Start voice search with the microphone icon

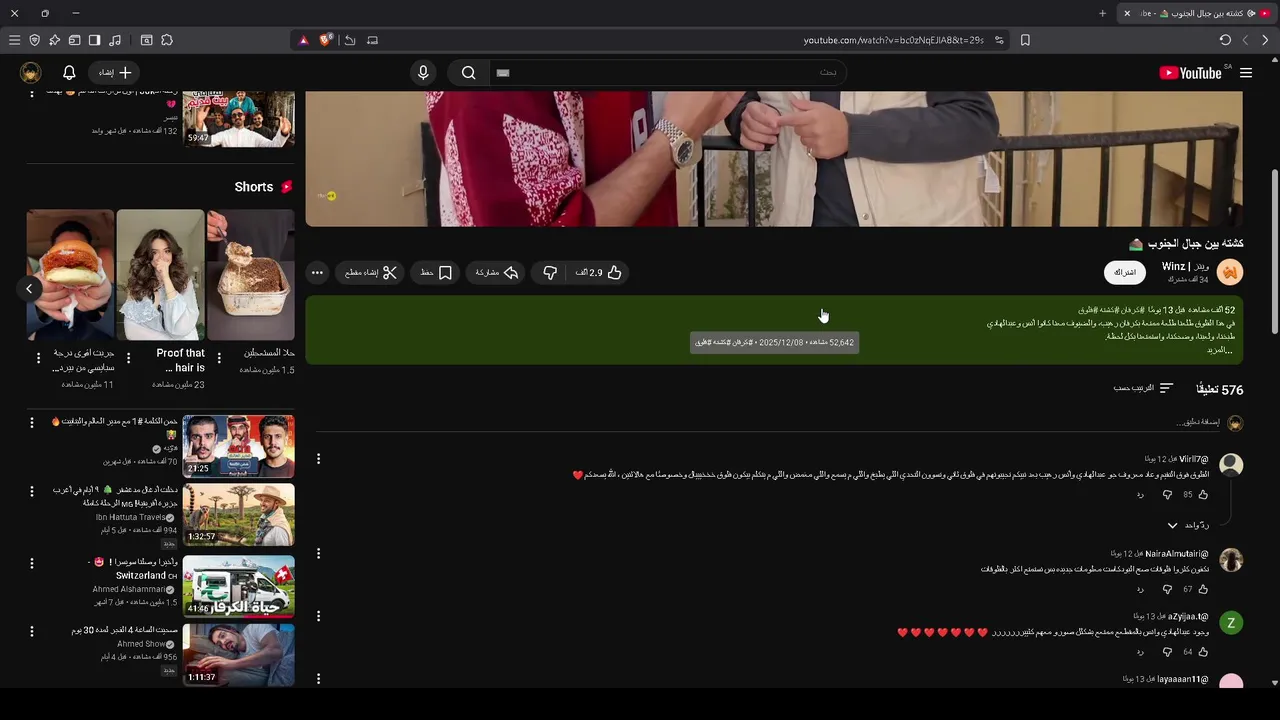423,73
